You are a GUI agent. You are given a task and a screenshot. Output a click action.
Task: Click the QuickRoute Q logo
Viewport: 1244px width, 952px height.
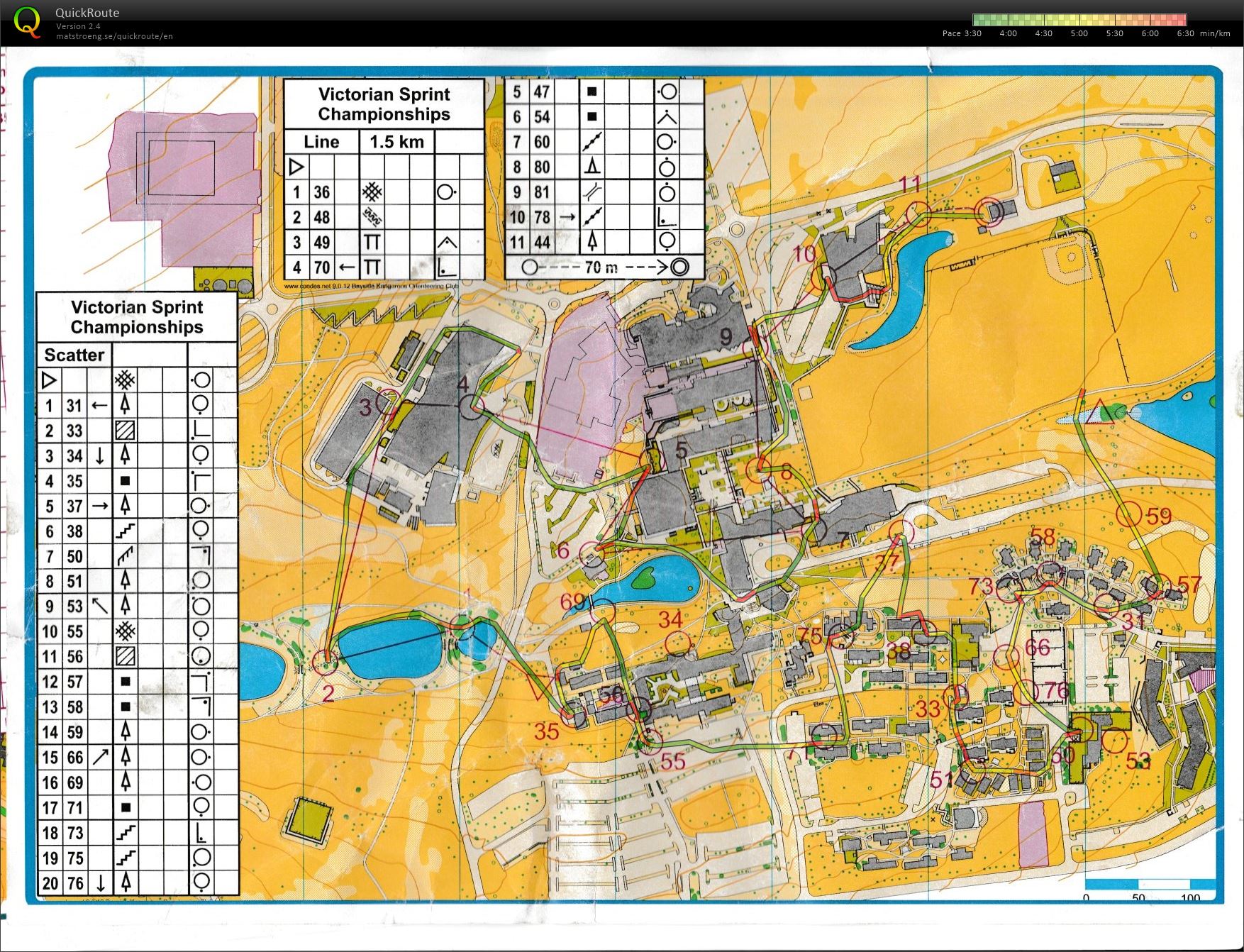tap(27, 22)
